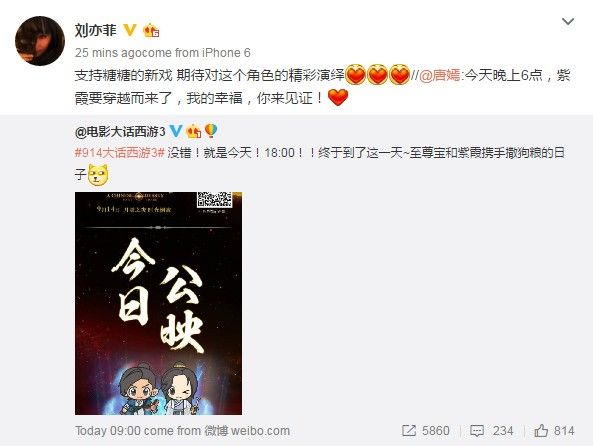This screenshot has width=593, height=446.
Task: Click the doge emoji after 子
Action: [x=98, y=174]
